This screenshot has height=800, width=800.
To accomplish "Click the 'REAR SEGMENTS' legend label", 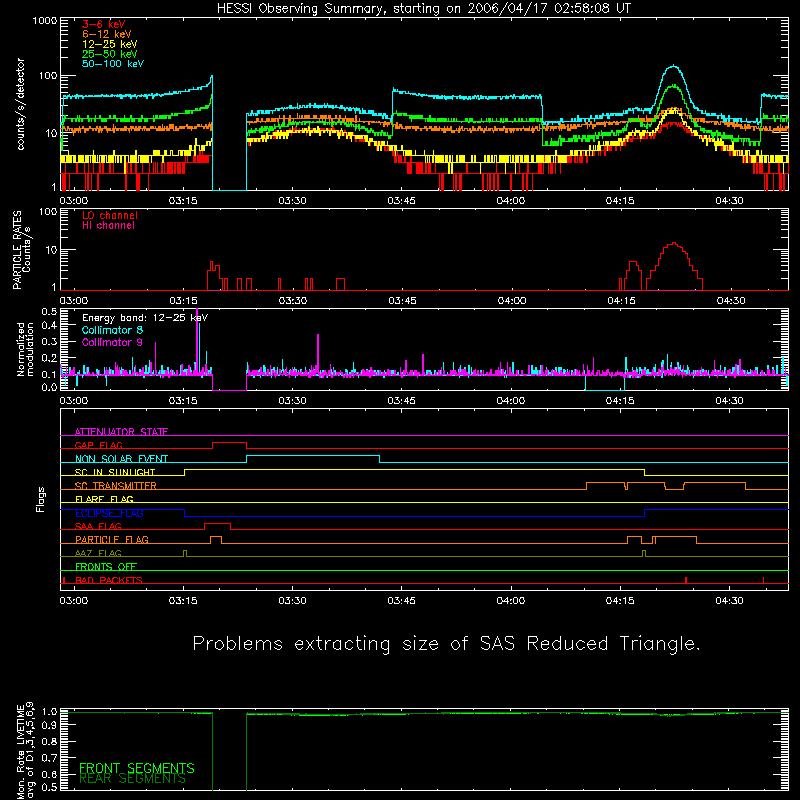I will tap(132, 779).
